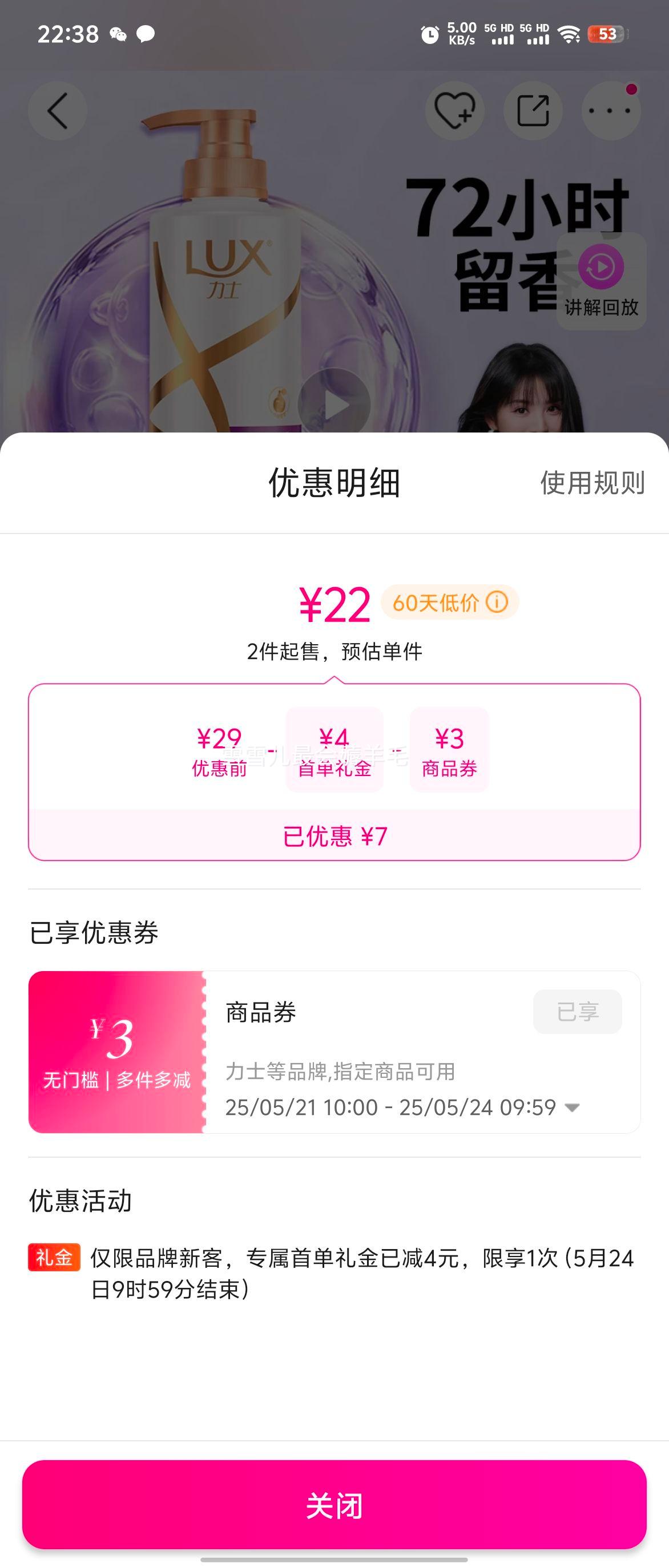
Task: Open the three-dot more menu
Action: (x=611, y=111)
